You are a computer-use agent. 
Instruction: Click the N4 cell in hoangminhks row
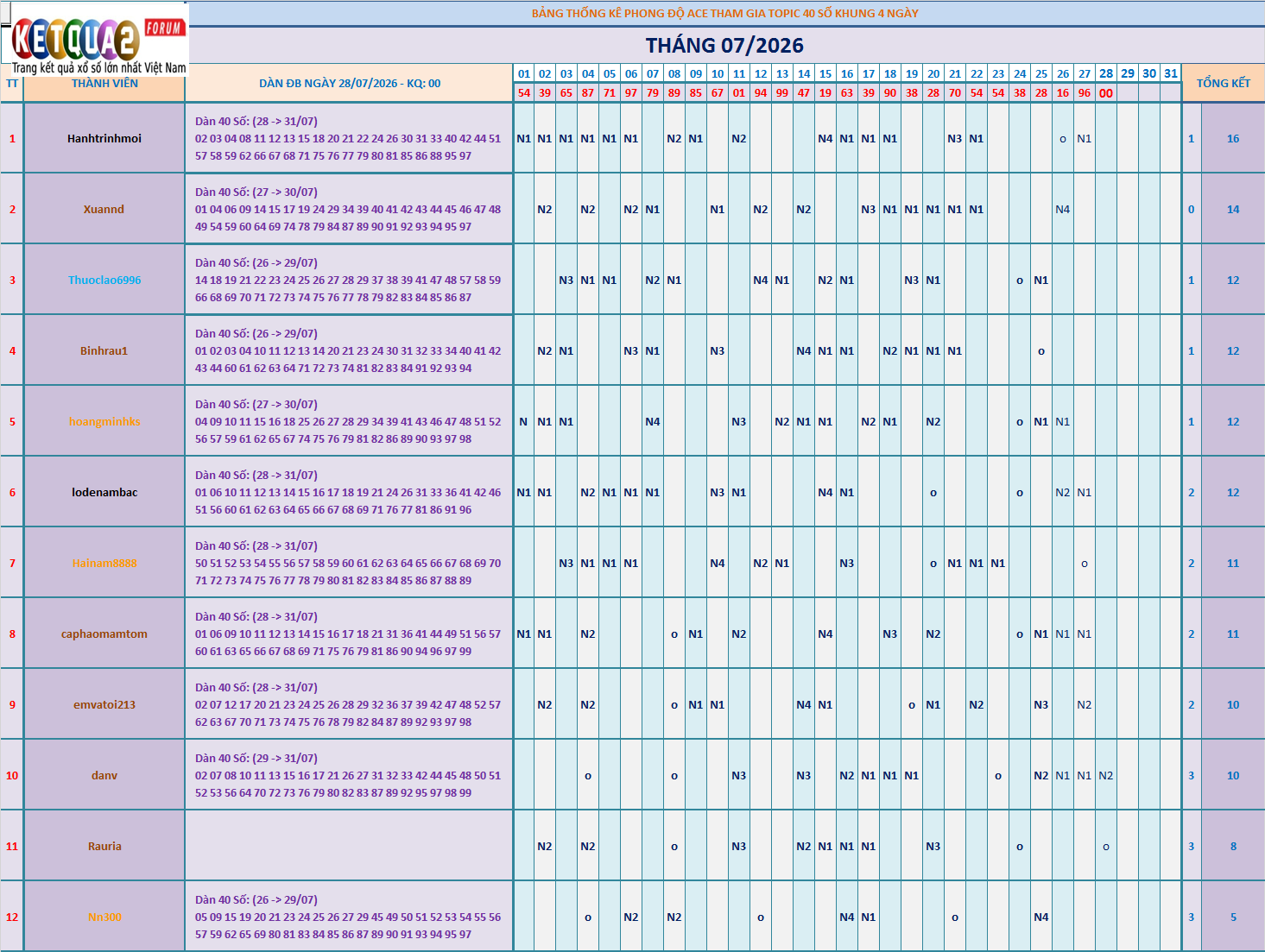point(653,421)
